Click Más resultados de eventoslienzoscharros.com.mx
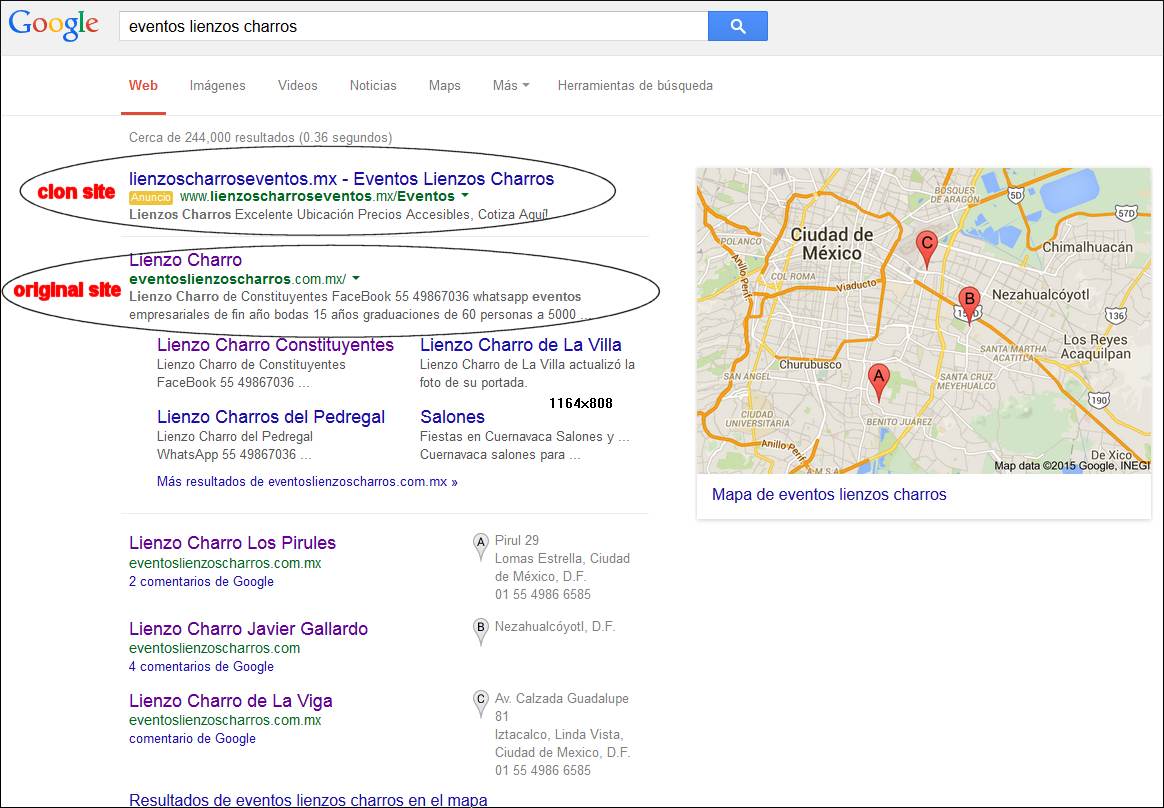Image resolution: width=1164 pixels, height=808 pixels. 307,481
